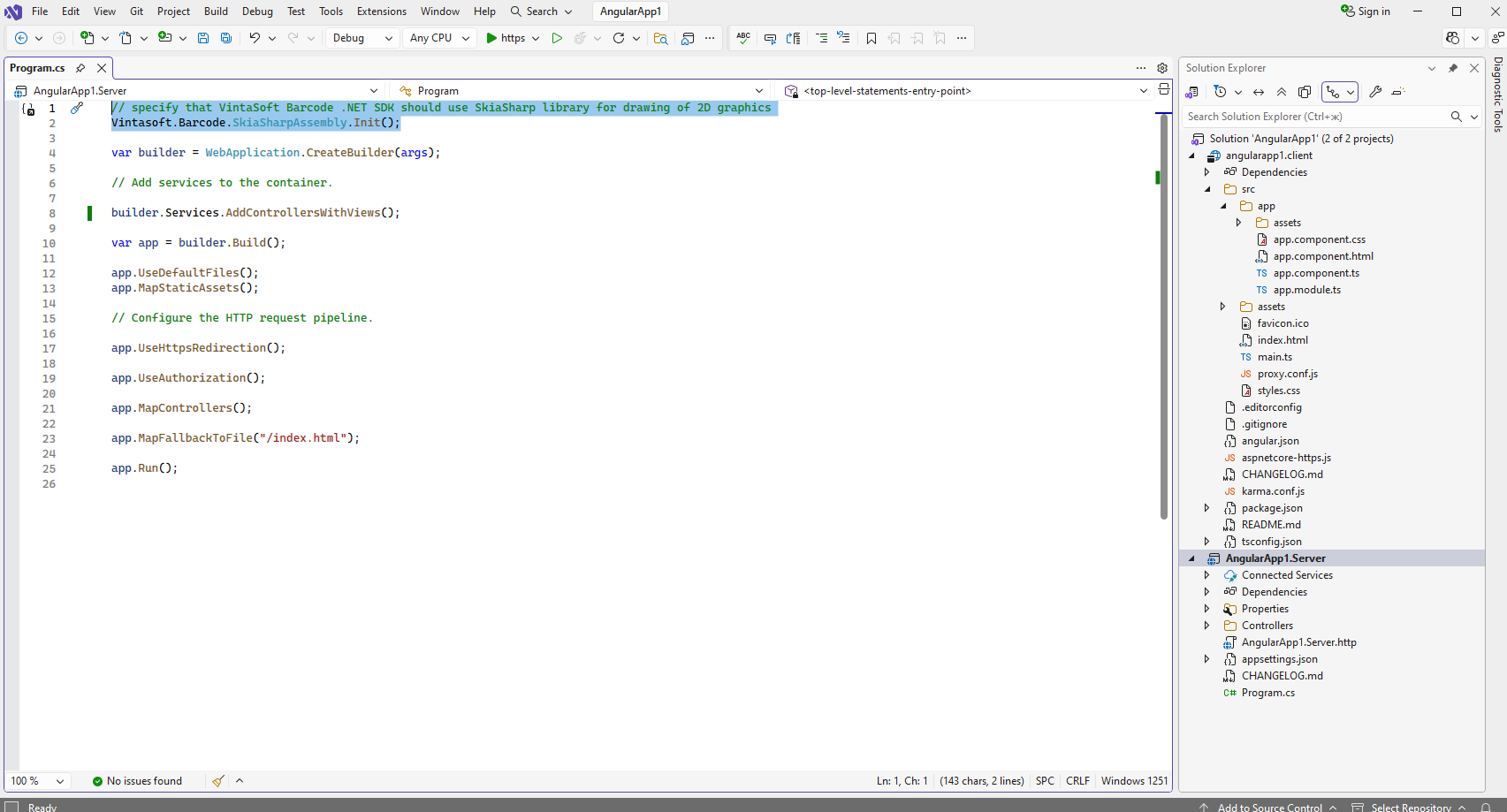Toggle pin on the Program.cs tab
The height and width of the screenshot is (812, 1507).
point(80,68)
